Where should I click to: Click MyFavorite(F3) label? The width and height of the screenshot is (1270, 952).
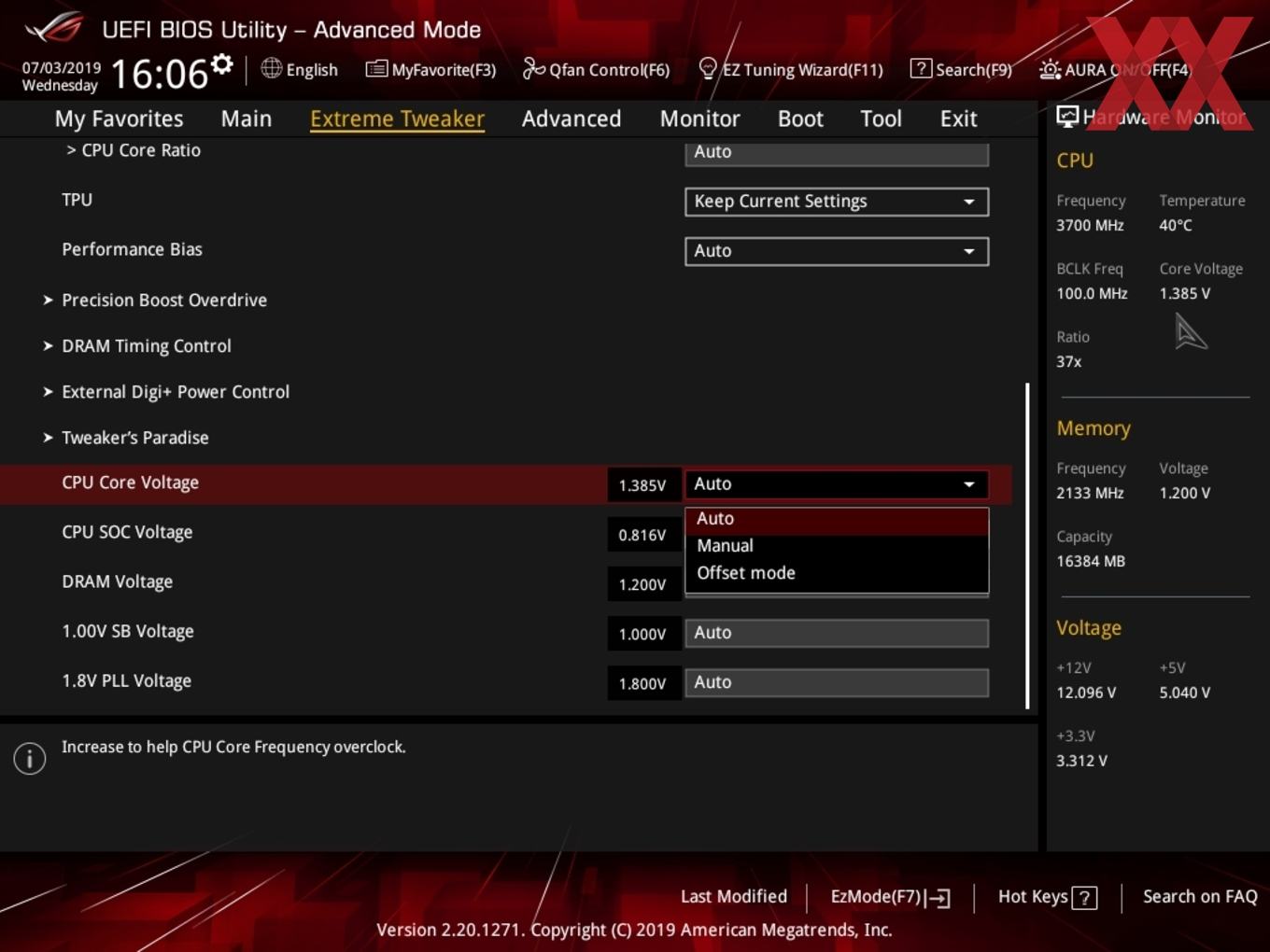(444, 70)
